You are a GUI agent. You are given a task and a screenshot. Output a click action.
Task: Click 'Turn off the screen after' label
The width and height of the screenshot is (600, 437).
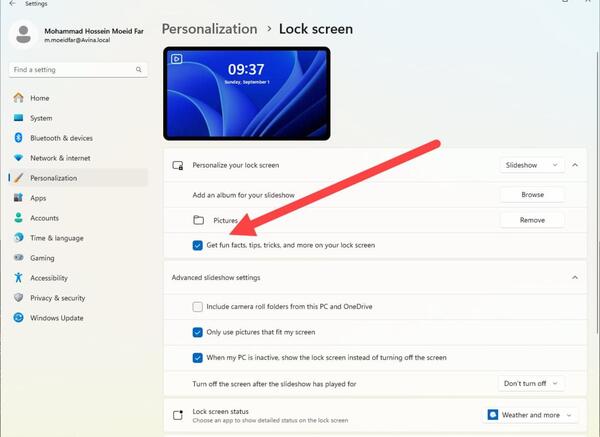point(274,384)
